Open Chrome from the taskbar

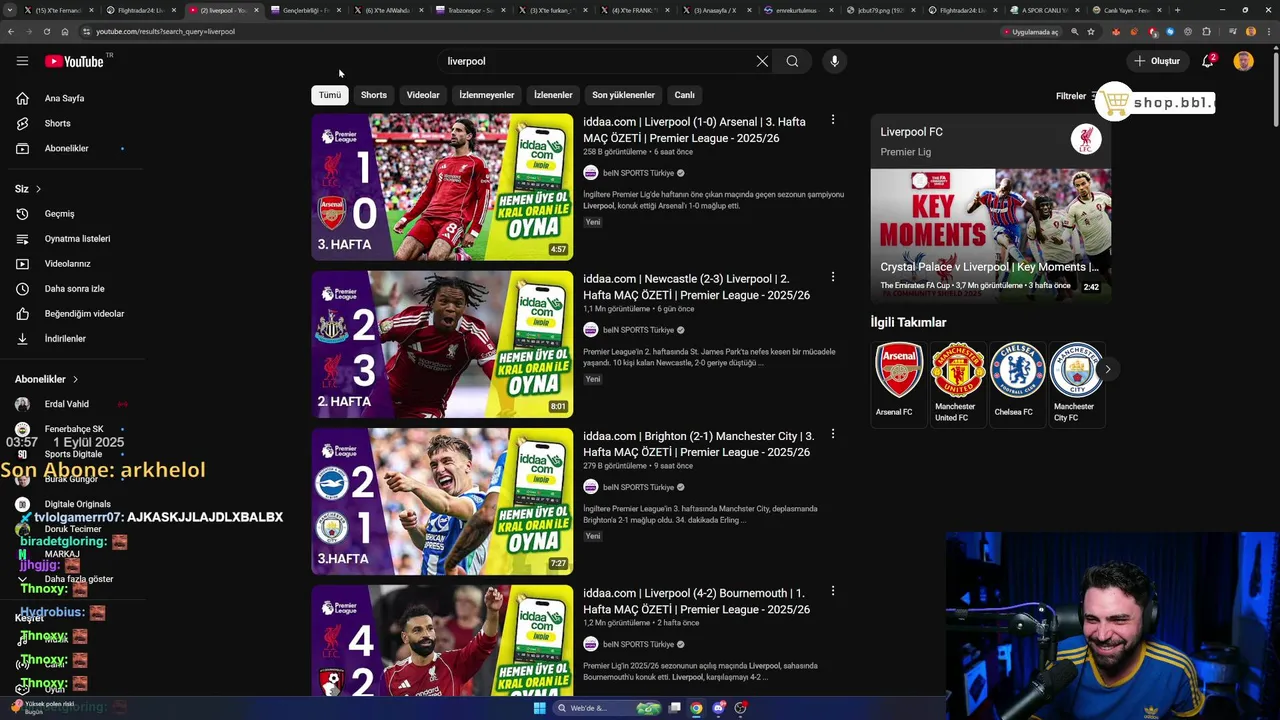(x=696, y=708)
